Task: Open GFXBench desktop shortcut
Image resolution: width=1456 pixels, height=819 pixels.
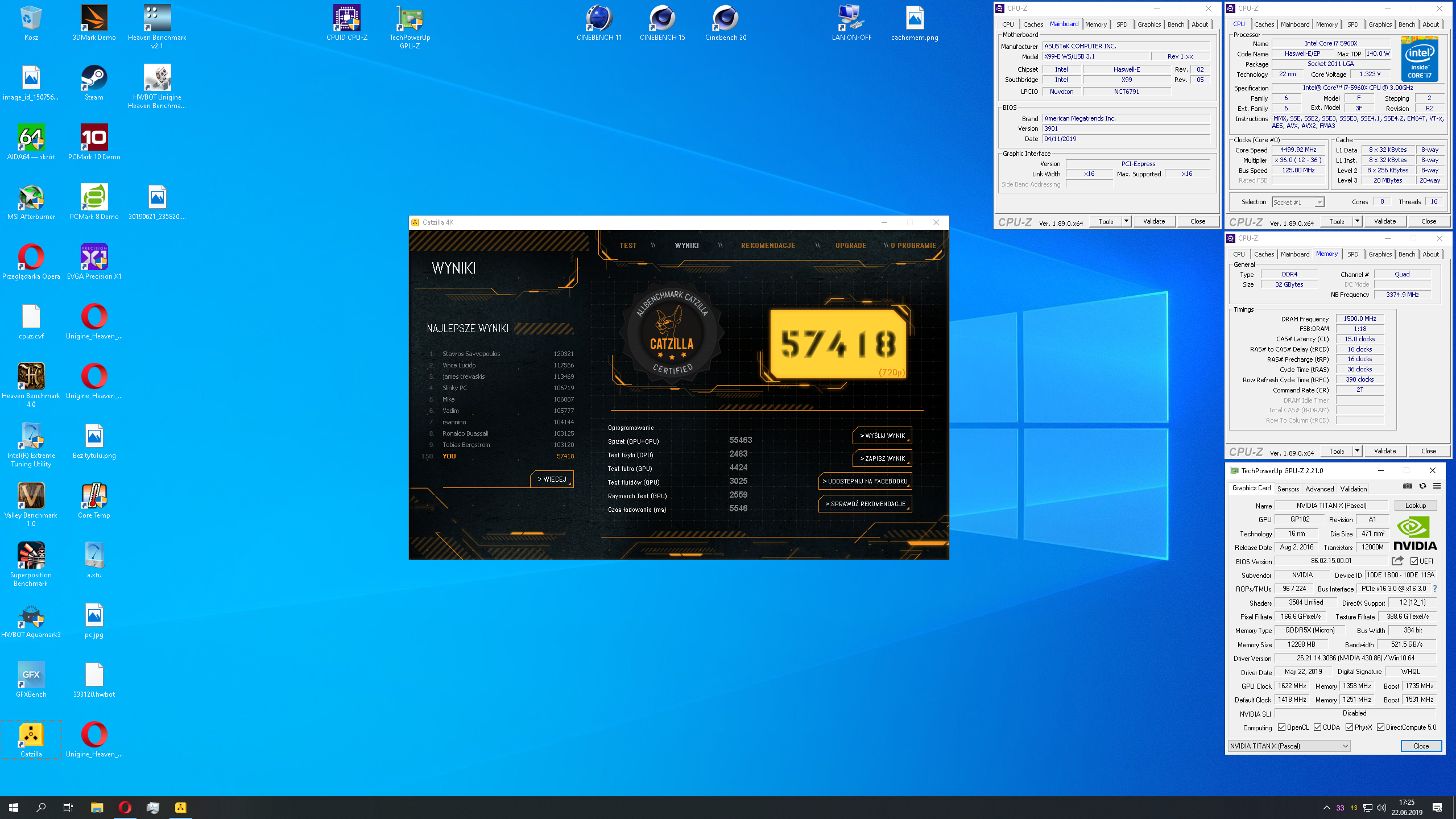Action: click(31, 680)
